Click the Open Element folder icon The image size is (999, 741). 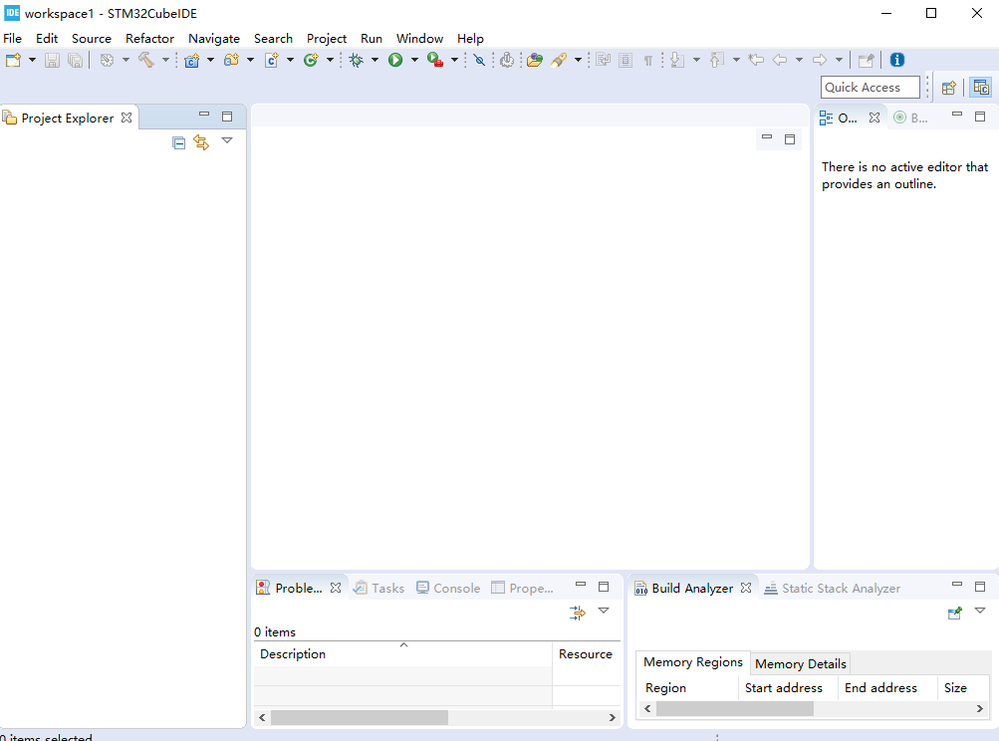535,60
